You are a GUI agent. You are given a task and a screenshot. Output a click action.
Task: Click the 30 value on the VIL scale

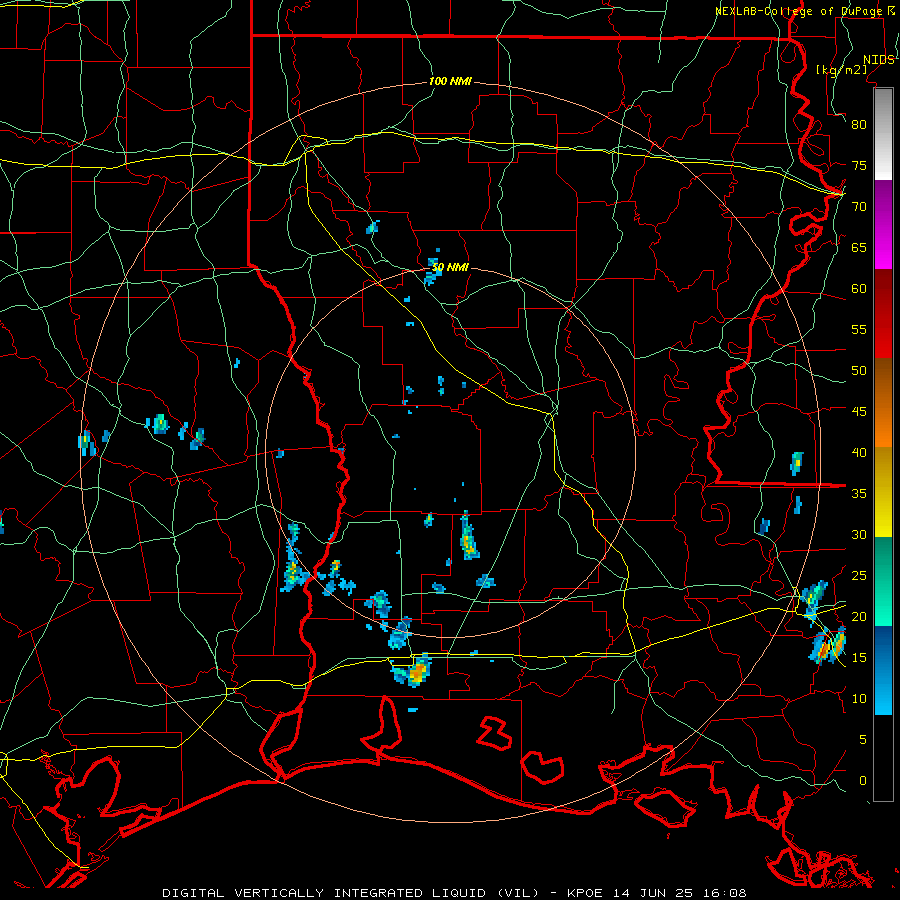tap(859, 534)
